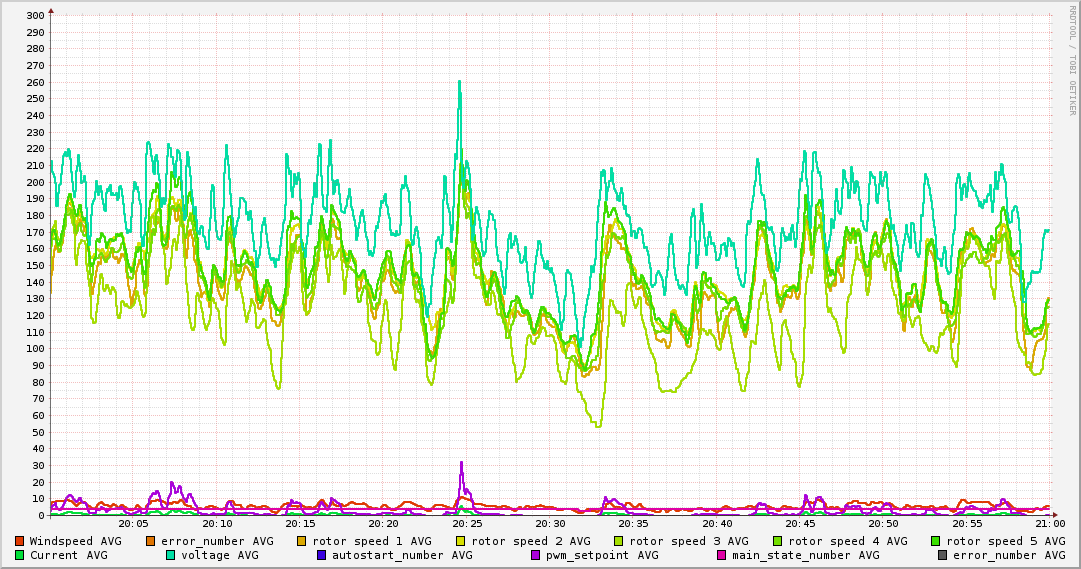Click the 0 value on the Y-axis
The width and height of the screenshot is (1081, 569).
click(41, 516)
